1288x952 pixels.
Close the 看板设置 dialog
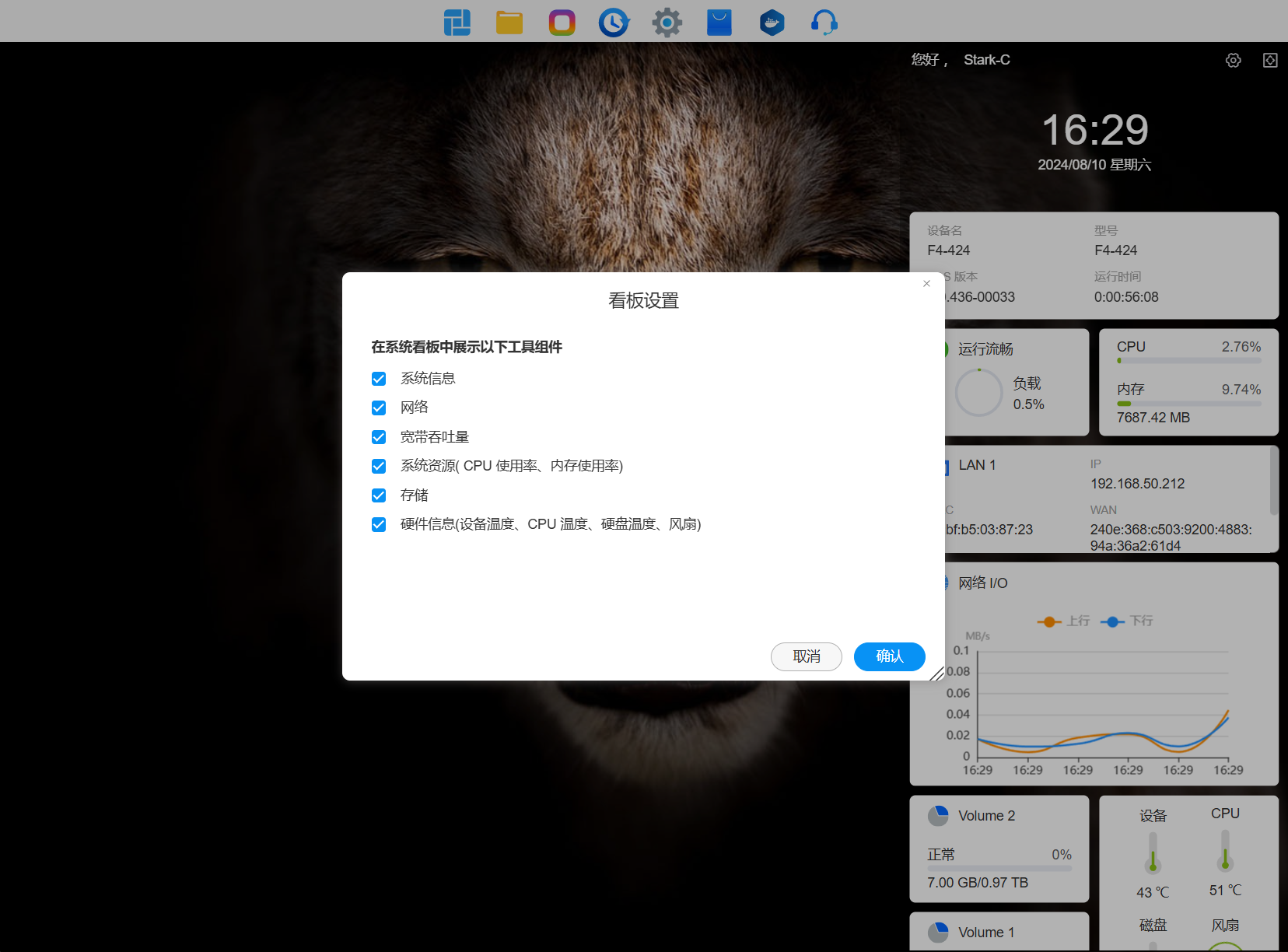926,284
